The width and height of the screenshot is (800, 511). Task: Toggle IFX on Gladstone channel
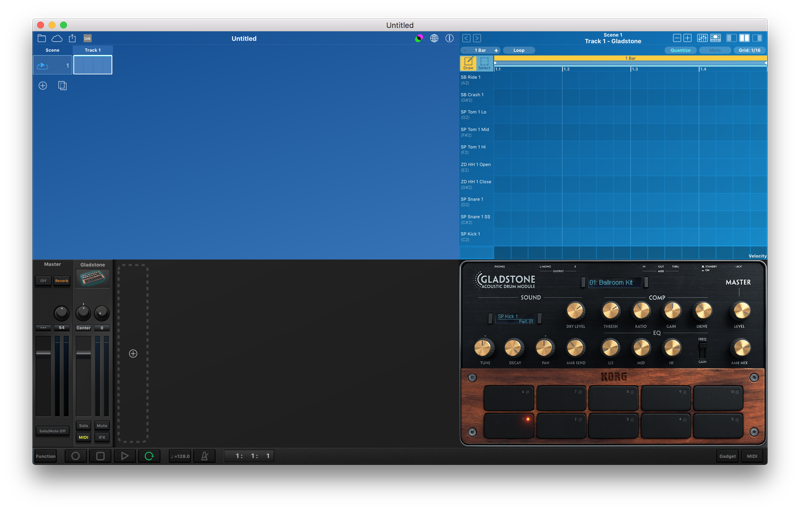(x=102, y=437)
